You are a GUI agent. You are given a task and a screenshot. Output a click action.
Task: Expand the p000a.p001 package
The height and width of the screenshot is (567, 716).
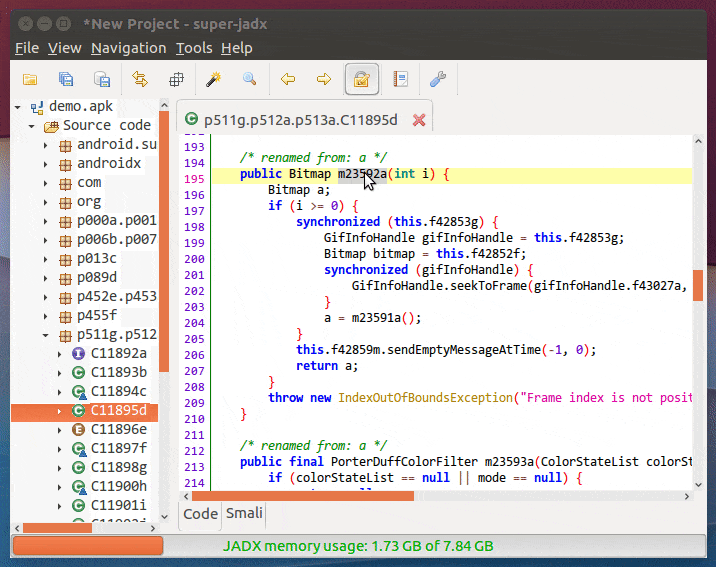coord(45,221)
